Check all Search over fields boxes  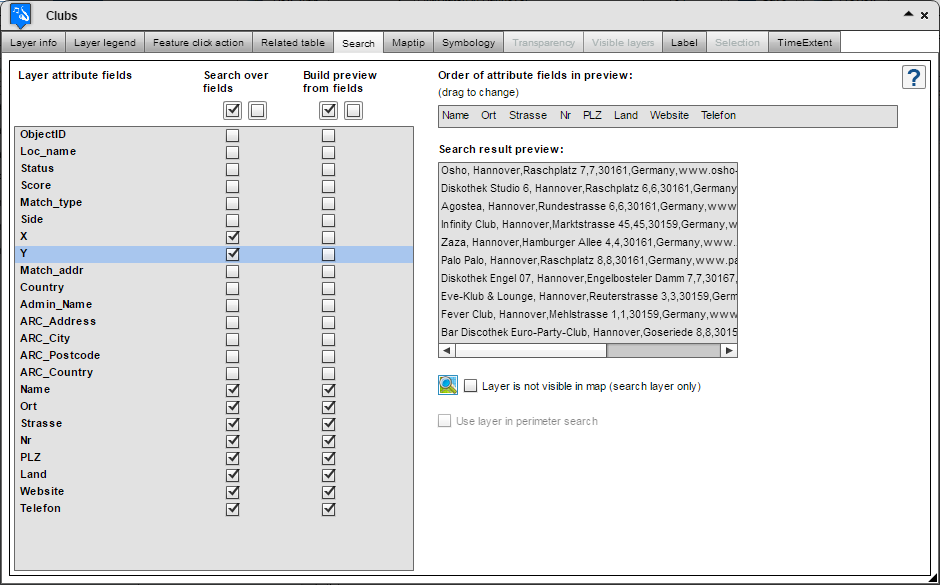click(x=233, y=110)
